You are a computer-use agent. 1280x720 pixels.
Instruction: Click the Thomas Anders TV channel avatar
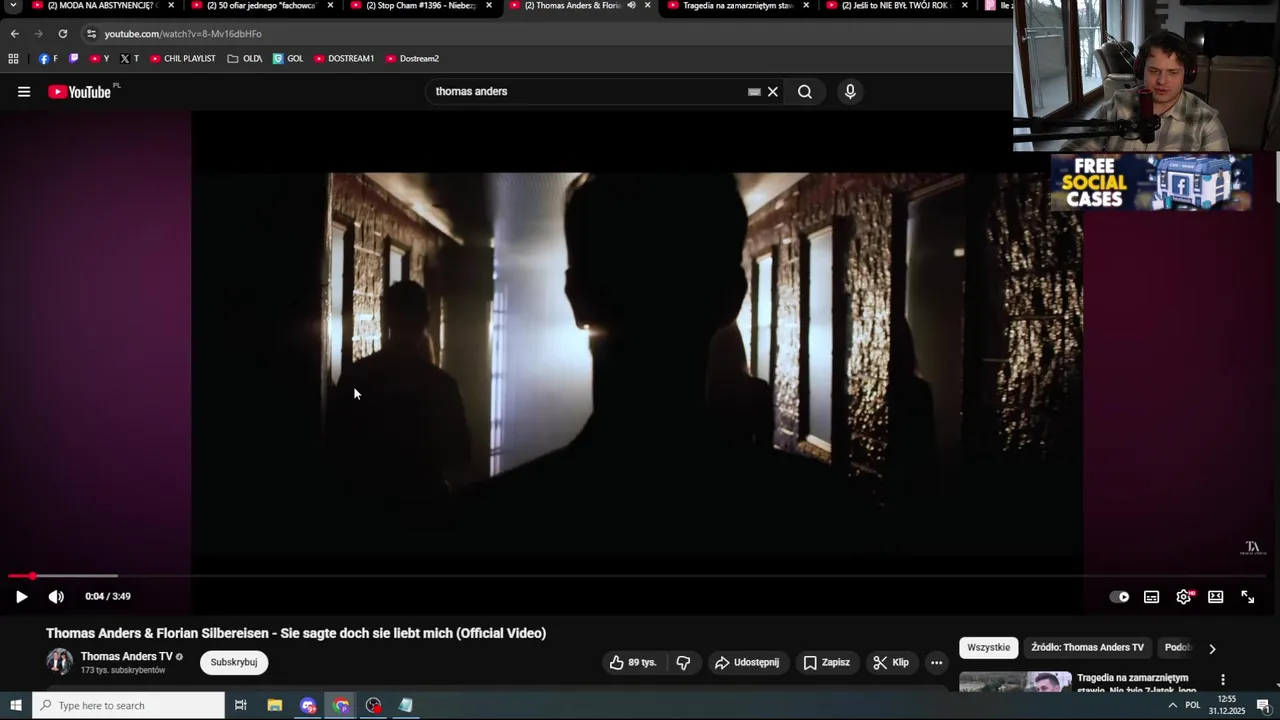coord(60,662)
